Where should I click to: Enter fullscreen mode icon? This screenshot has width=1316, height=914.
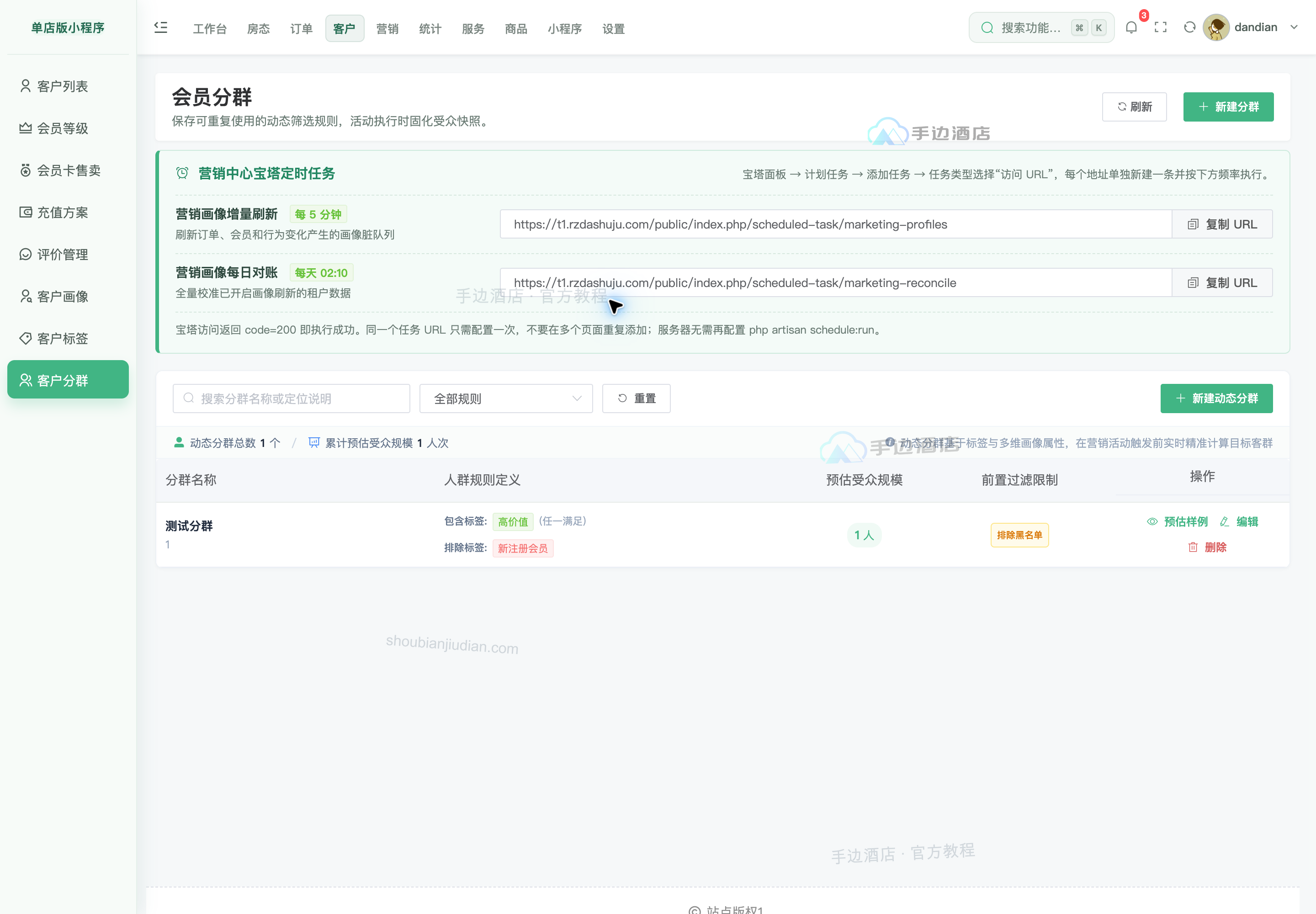pyautogui.click(x=1160, y=27)
